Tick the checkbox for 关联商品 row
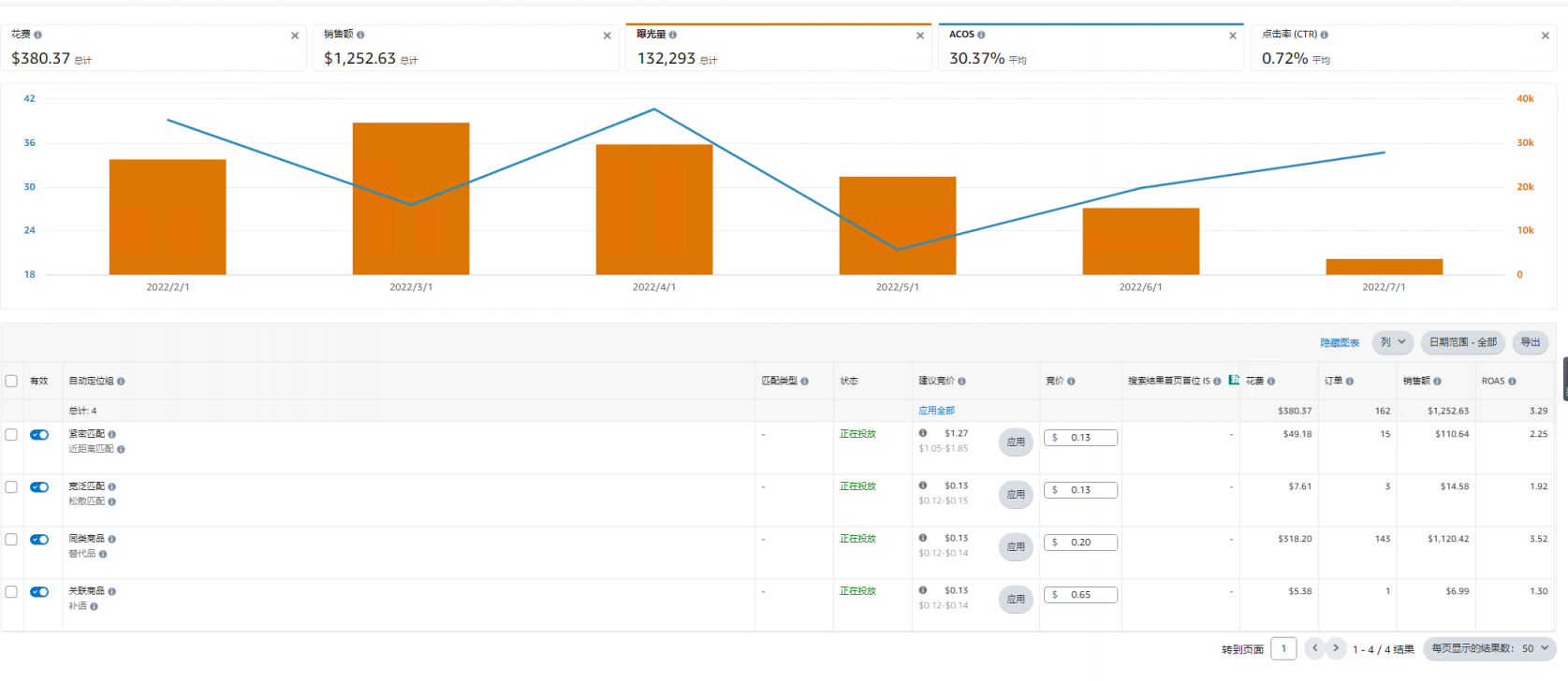This screenshot has height=681, width=1568. [11, 592]
